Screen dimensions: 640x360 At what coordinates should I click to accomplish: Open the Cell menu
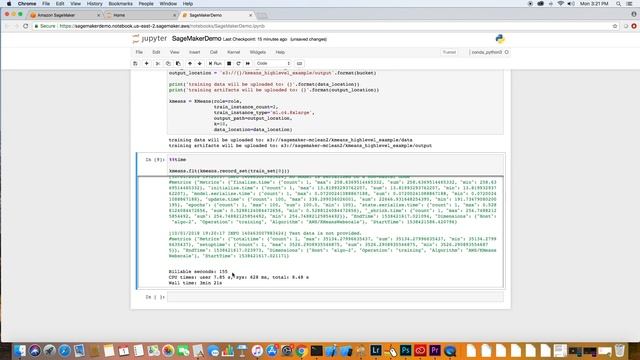pyautogui.click(x=213, y=52)
